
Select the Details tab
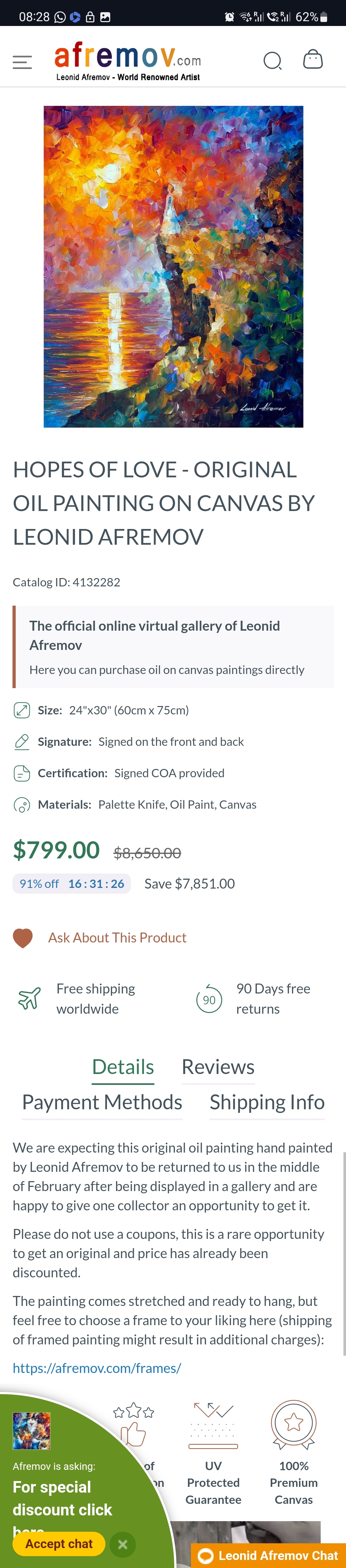(123, 1067)
